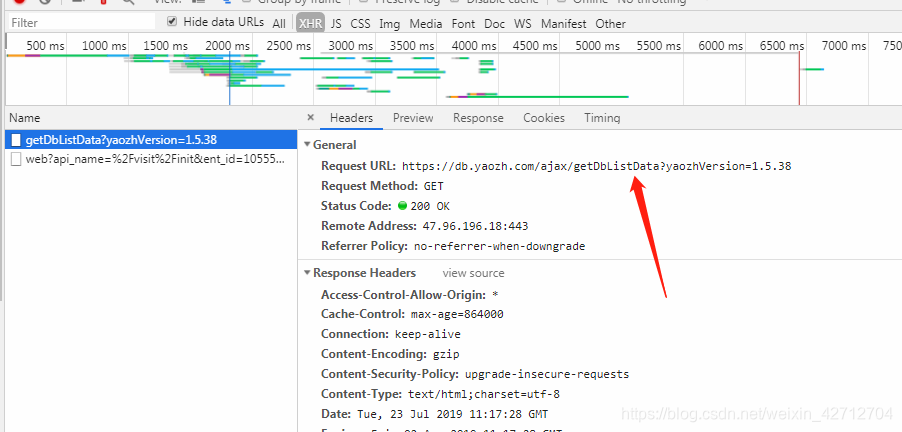The height and width of the screenshot is (432, 902).
Task: Click the file icon of web?api_name request
Action: point(16,159)
